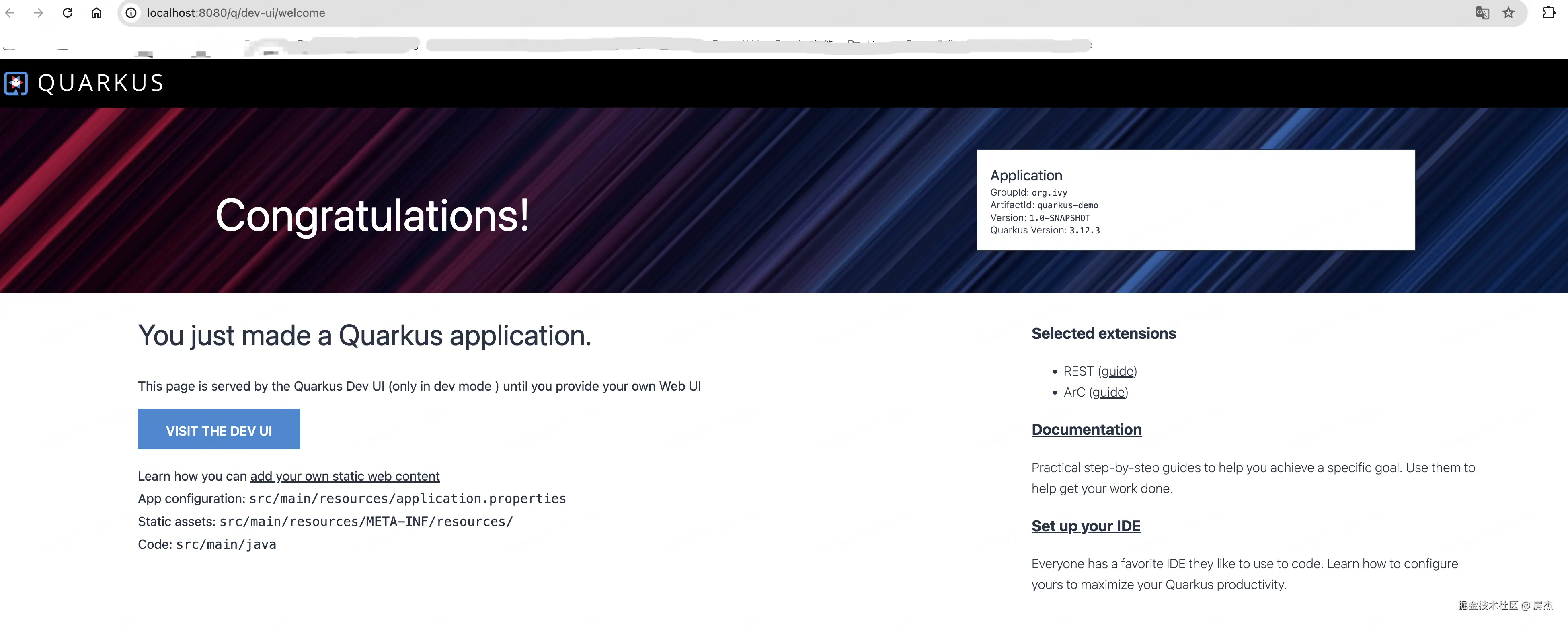
Task: Open the 'Set up your IDE' link
Action: (x=1085, y=526)
